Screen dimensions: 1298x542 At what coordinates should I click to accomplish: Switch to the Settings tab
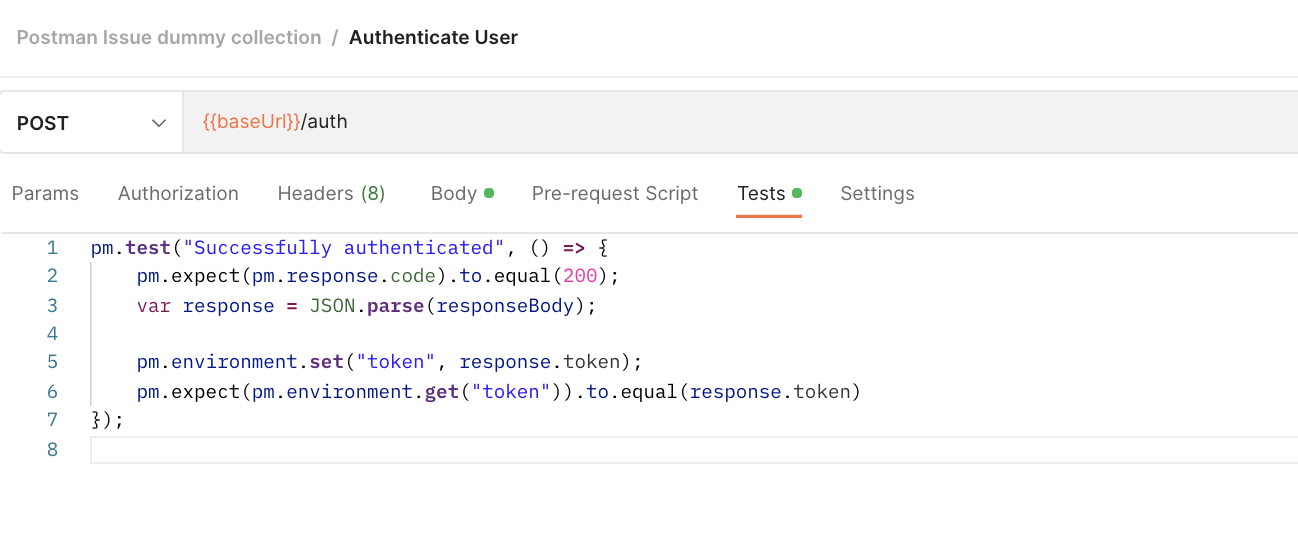pos(877,193)
